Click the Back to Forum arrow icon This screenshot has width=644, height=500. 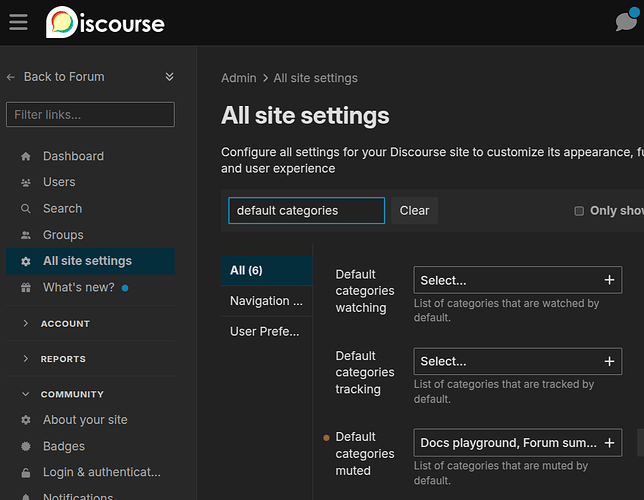(x=11, y=77)
